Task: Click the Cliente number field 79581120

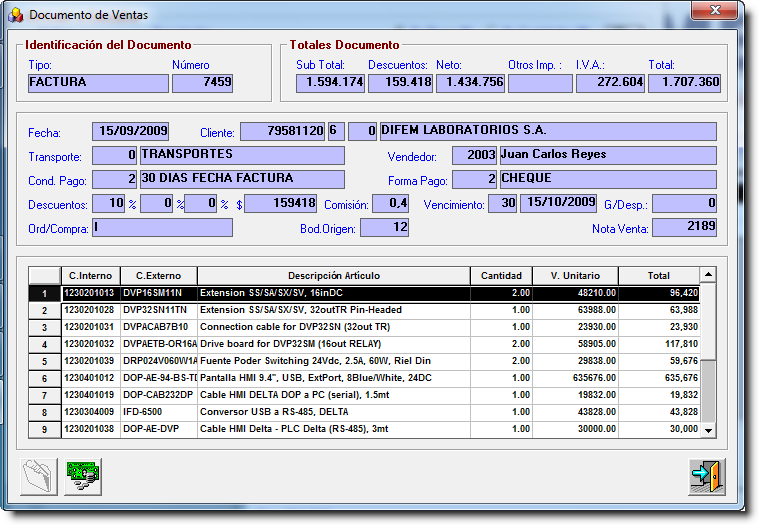Action: 282,131
